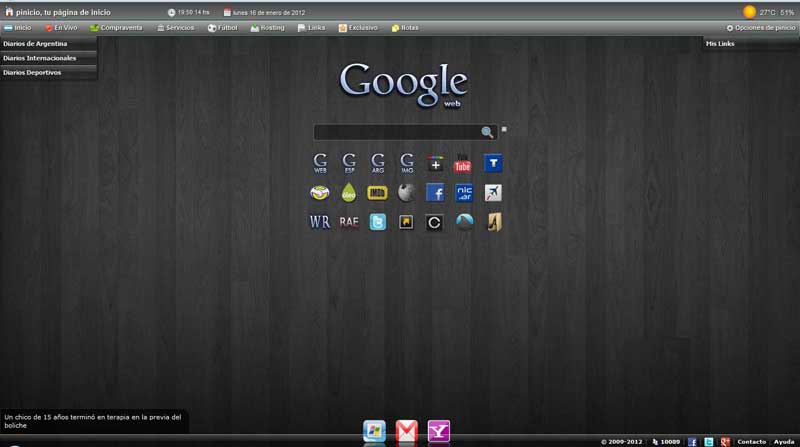Open Gmail from the bottom dock

point(406,431)
